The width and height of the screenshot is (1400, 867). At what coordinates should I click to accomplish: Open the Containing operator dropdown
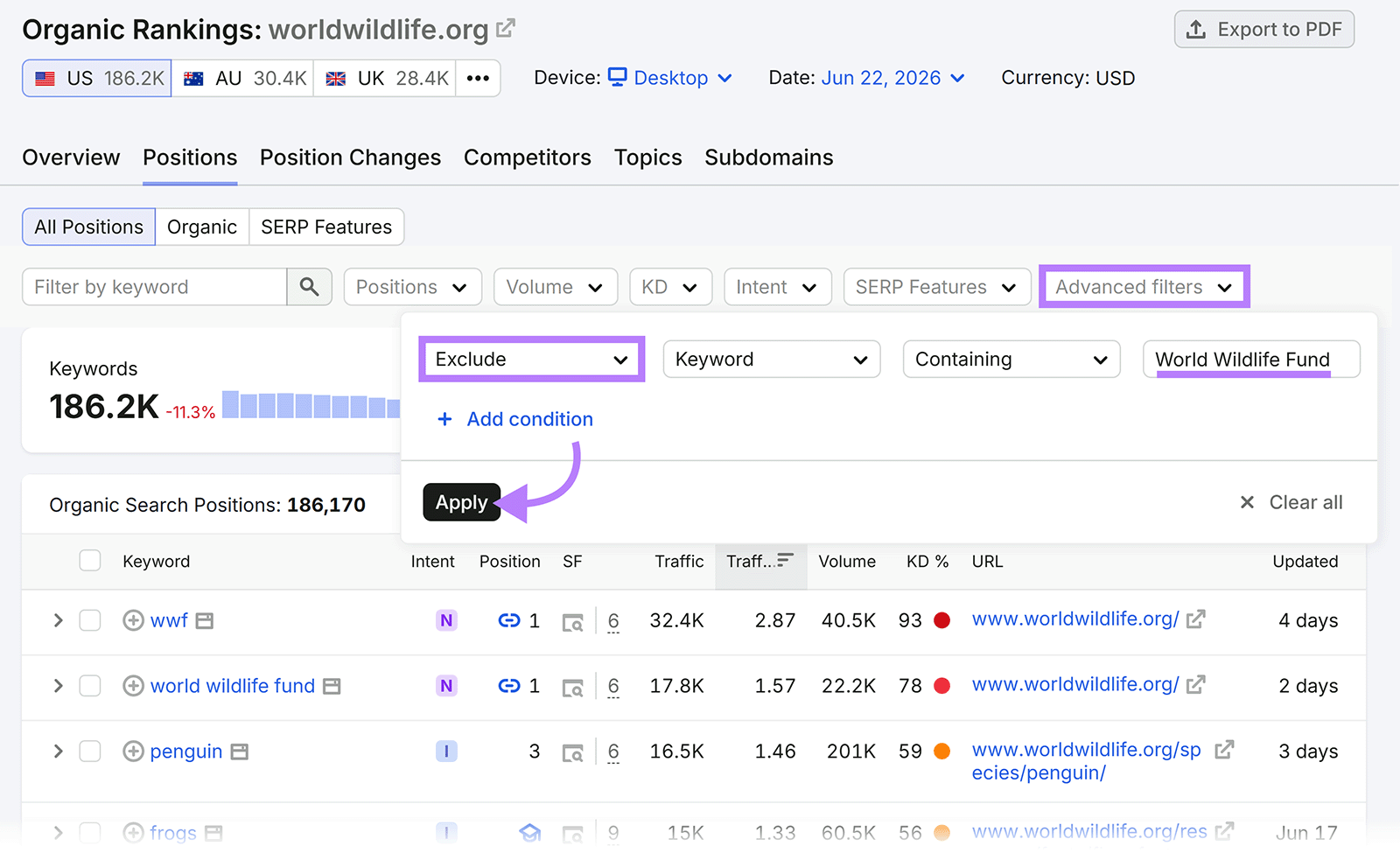tap(1011, 360)
